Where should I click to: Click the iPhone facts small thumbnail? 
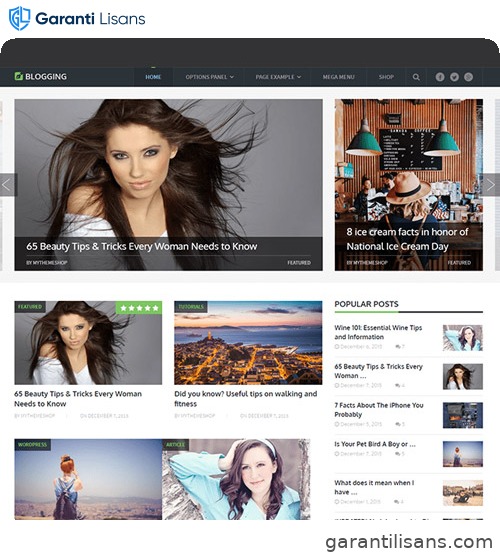[463, 415]
